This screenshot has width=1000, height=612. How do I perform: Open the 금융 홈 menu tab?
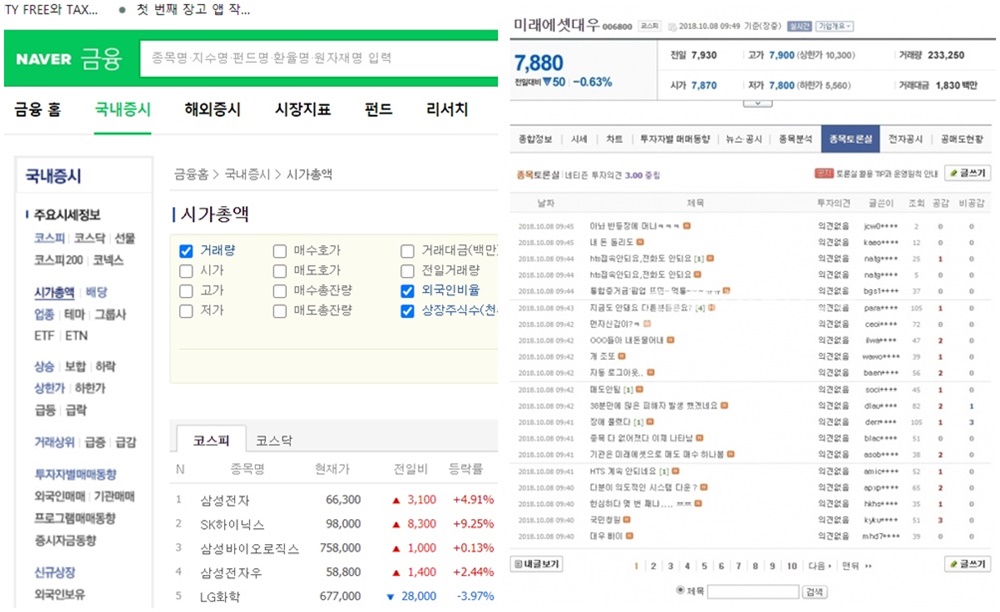tap(38, 110)
